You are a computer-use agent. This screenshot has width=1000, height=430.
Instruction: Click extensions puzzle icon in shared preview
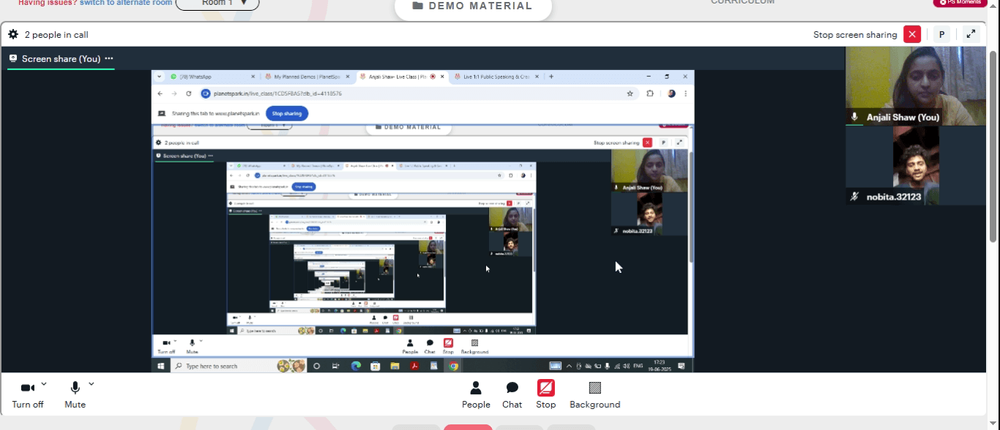coord(650,93)
